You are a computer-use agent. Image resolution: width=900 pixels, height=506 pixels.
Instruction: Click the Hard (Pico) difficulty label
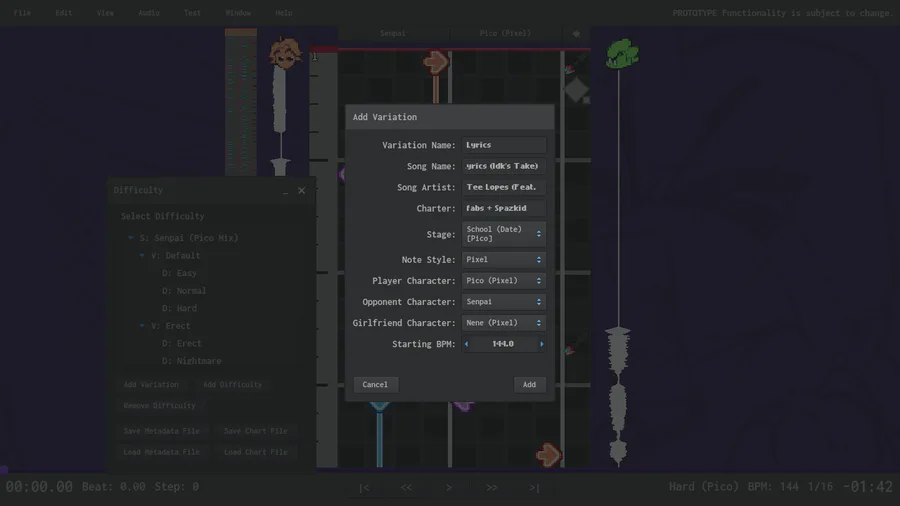pyautogui.click(x=704, y=487)
